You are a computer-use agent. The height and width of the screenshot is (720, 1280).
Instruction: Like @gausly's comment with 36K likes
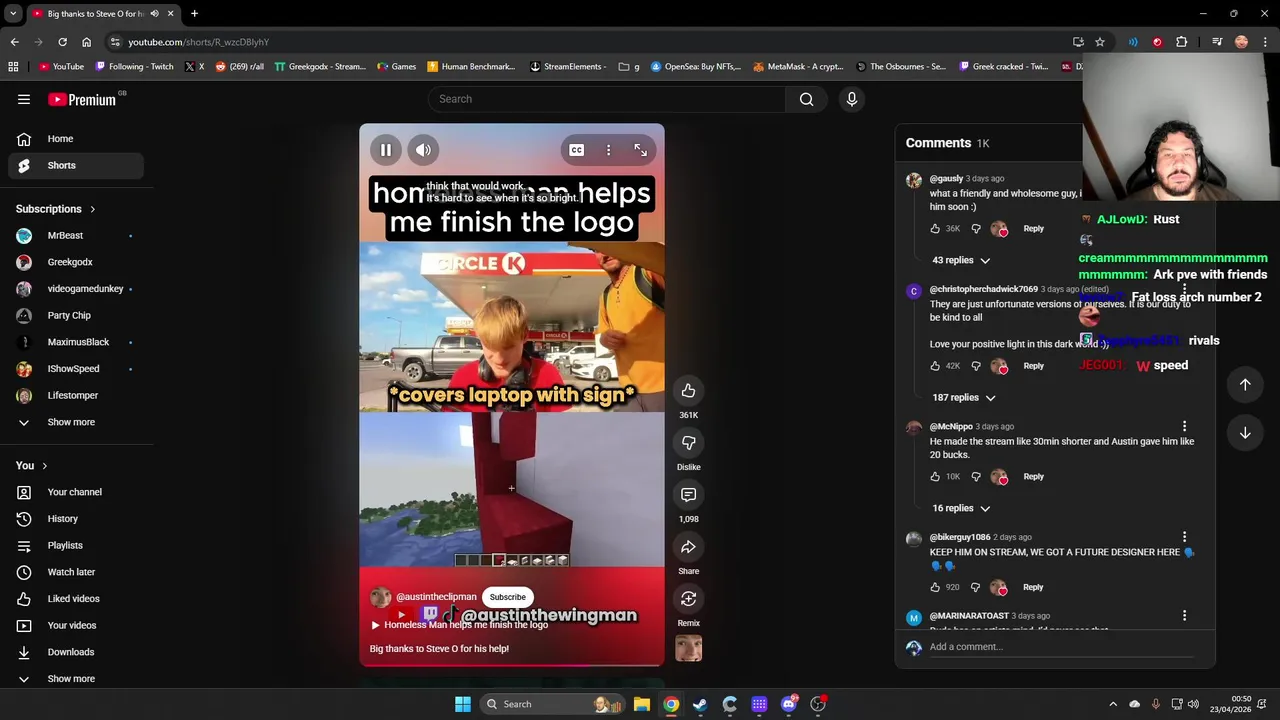(935, 229)
